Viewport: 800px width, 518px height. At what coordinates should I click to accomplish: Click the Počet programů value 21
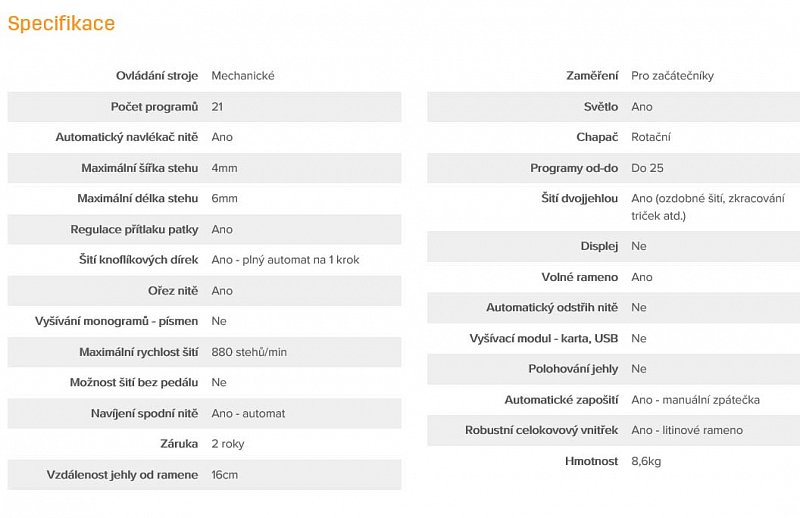click(217, 107)
